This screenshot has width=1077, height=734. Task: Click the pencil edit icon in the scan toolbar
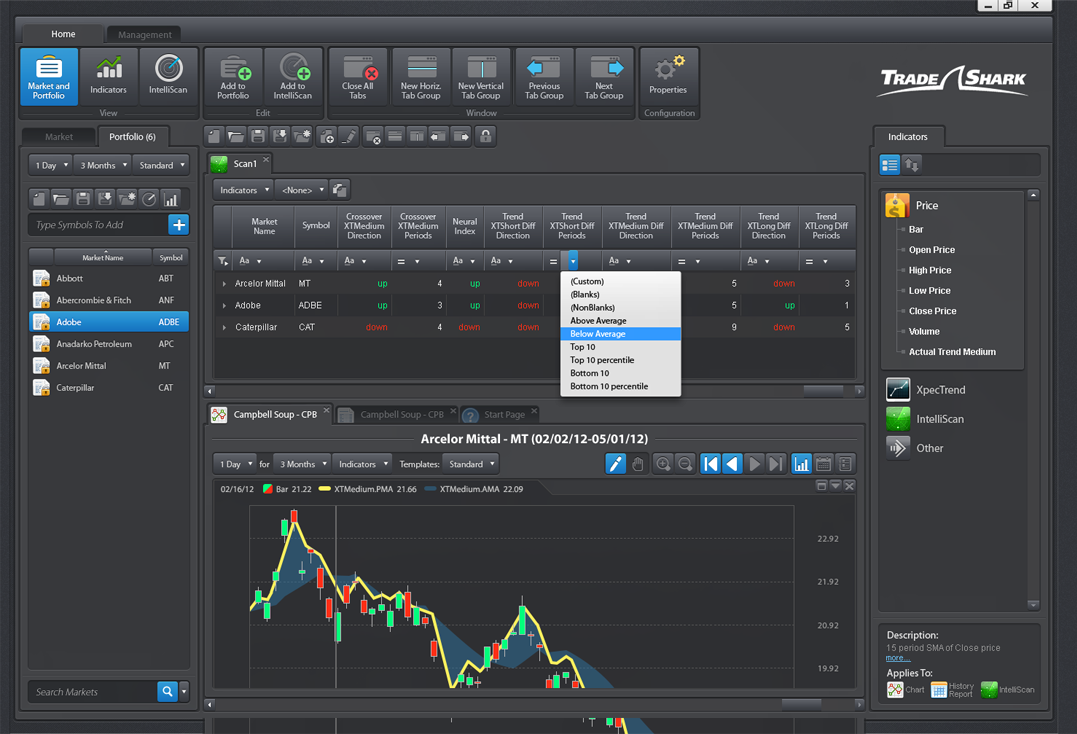349,137
